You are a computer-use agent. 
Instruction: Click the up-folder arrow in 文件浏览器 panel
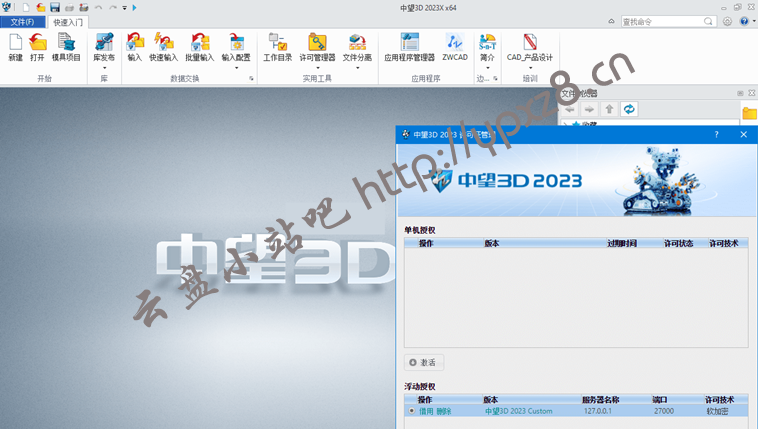pos(609,109)
